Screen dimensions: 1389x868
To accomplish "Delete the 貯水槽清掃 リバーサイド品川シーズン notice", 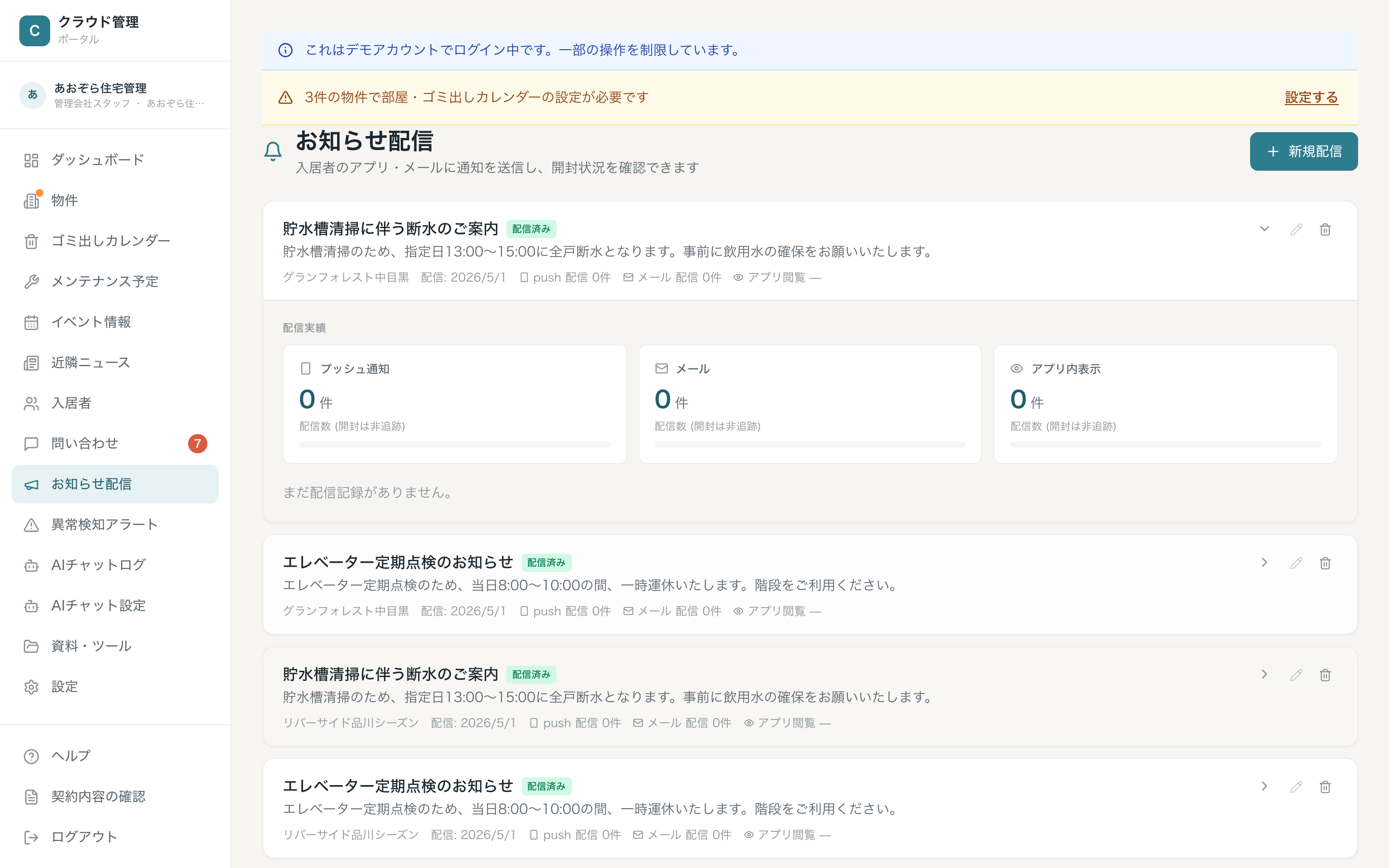I will (x=1325, y=675).
